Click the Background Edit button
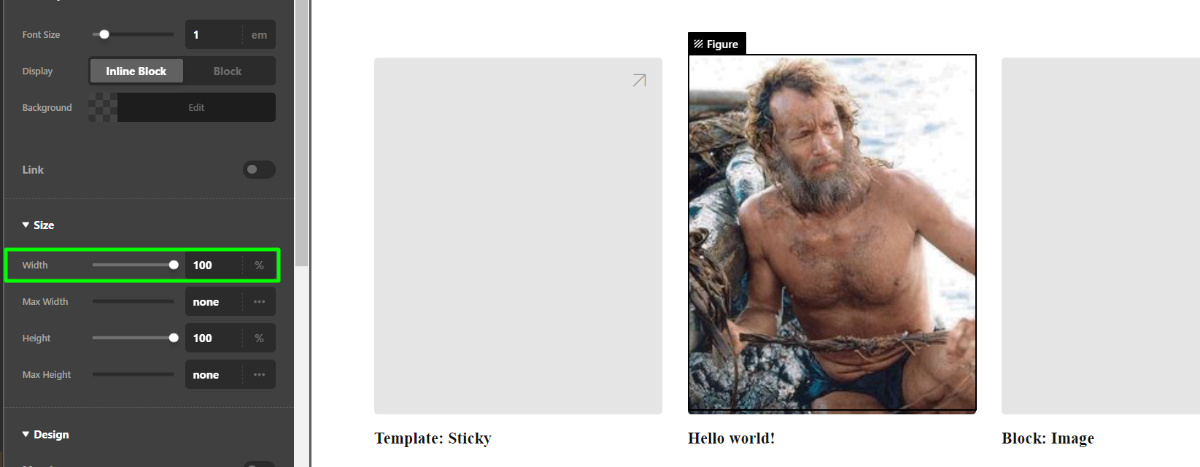Screen dimensions: 1200x467 [x=196, y=108]
